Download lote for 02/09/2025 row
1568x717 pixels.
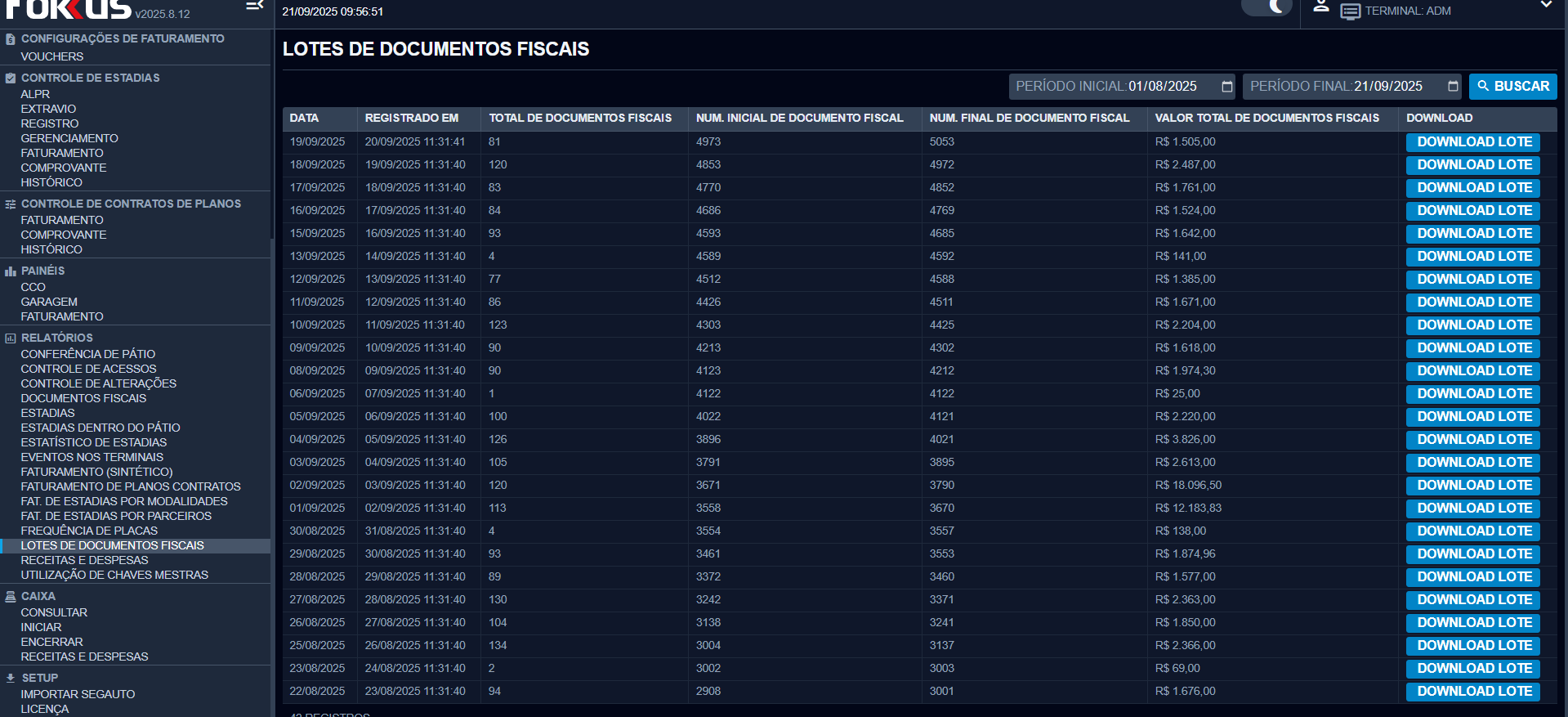click(x=1473, y=486)
